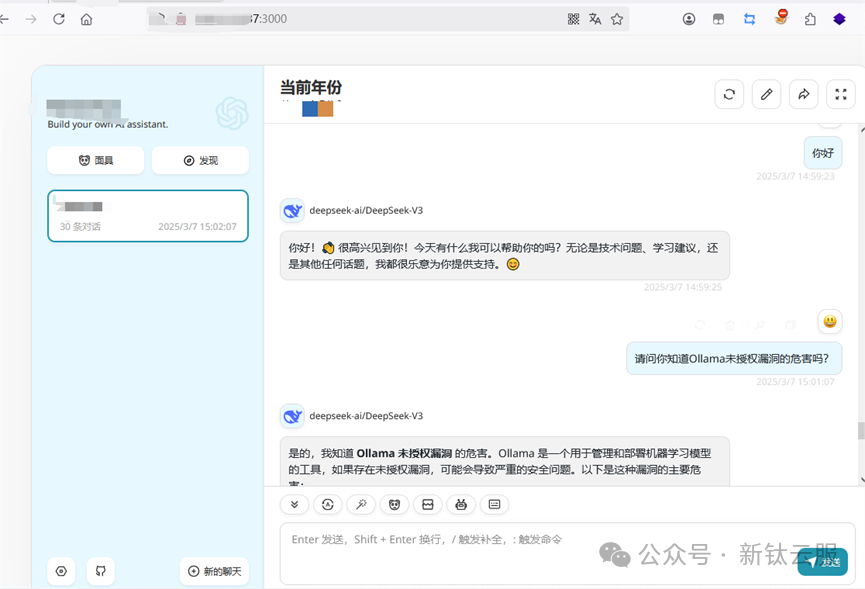Click the clear context icon above input
This screenshot has height=589, width=865.
click(427, 504)
